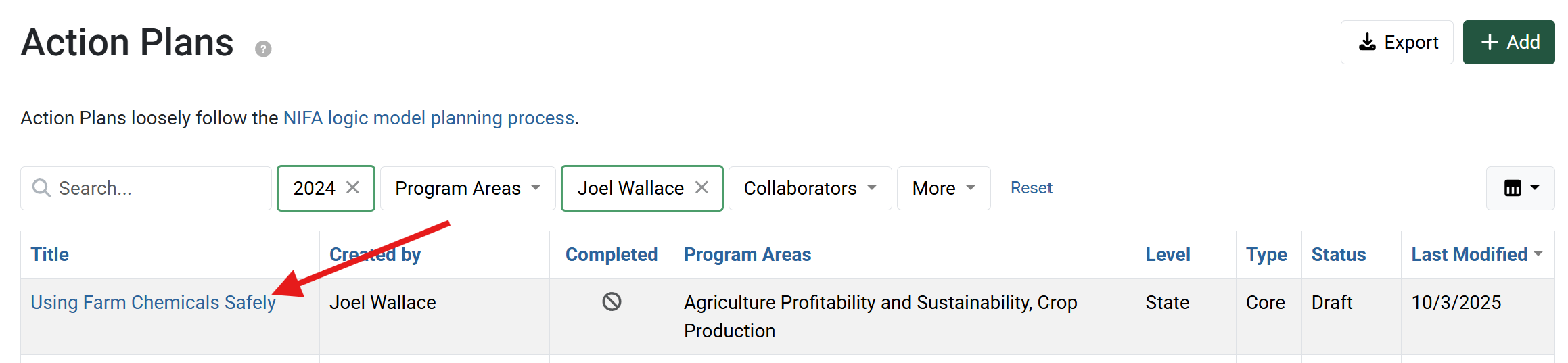Expand the Program Areas filter dropdown

467,188
